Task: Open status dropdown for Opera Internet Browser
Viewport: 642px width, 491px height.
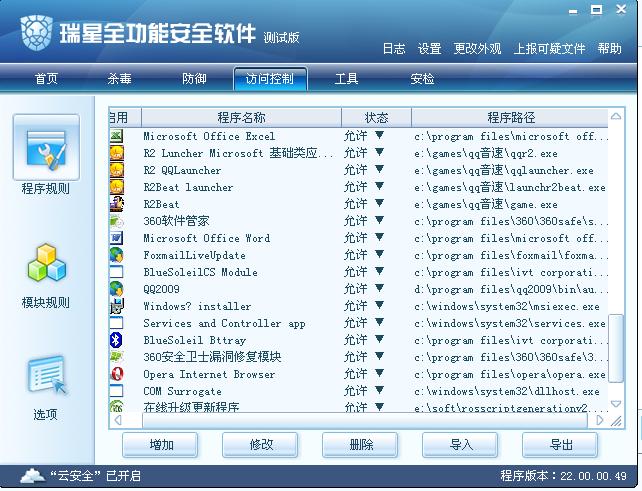Action: tap(379, 373)
